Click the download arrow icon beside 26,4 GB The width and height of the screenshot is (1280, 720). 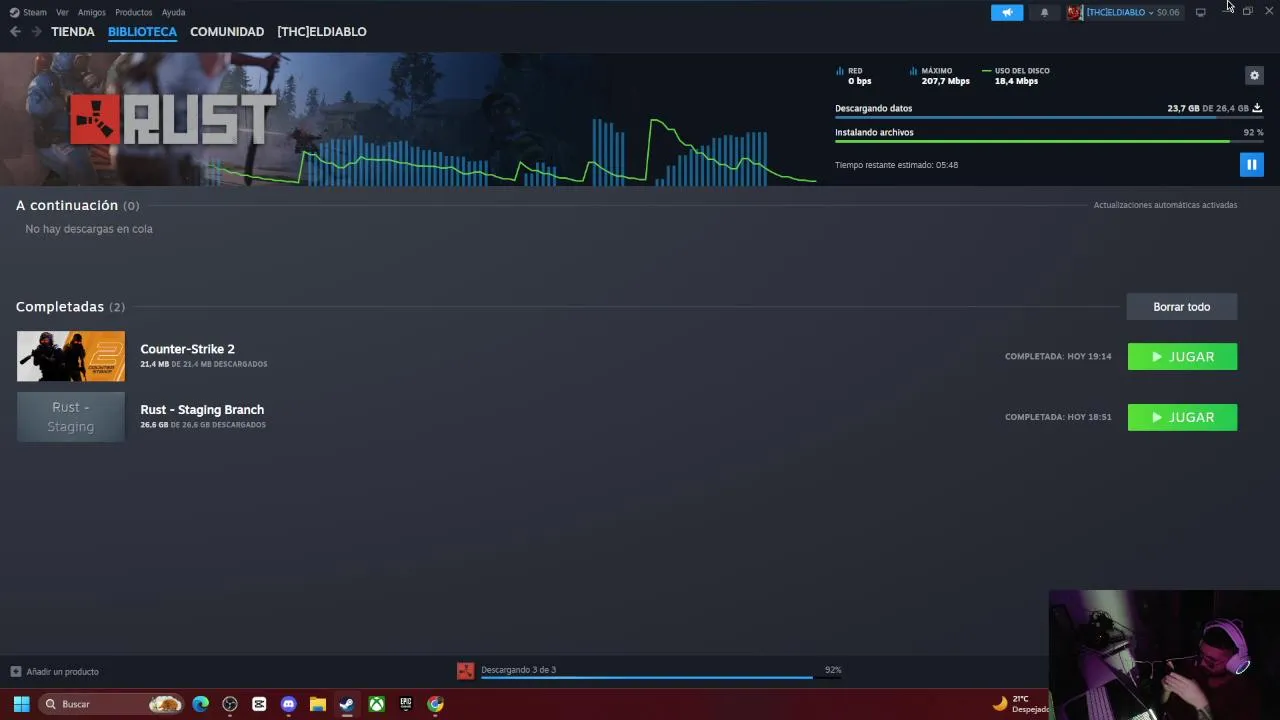point(1257,108)
